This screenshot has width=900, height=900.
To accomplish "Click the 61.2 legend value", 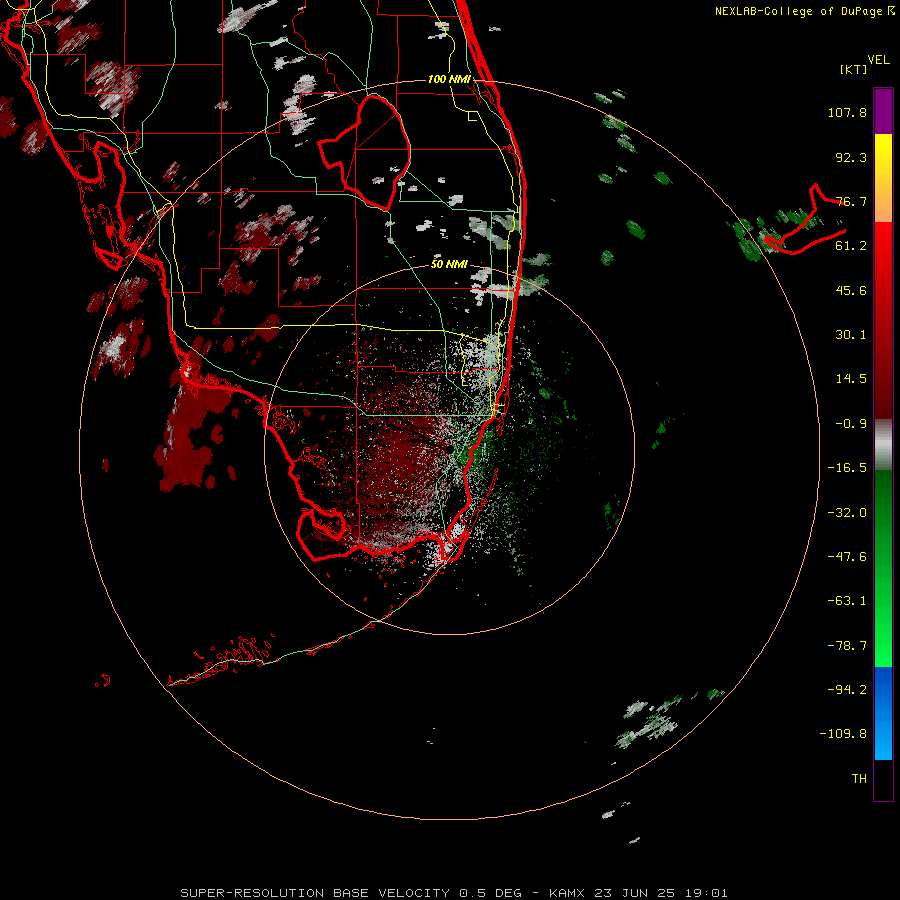I will 851,246.
